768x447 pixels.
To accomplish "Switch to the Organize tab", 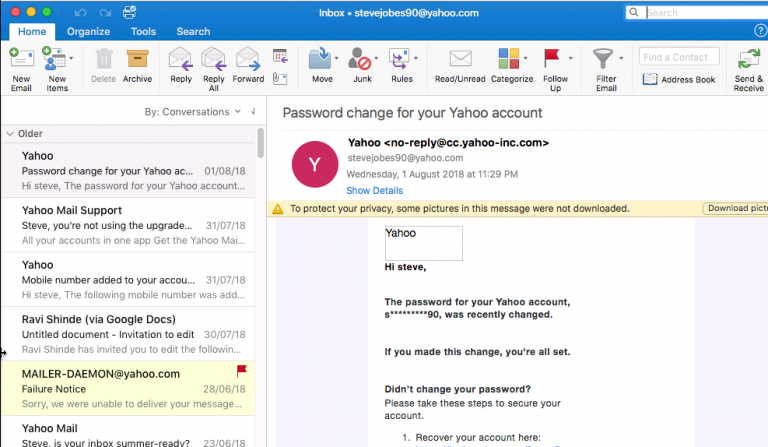I will click(88, 32).
